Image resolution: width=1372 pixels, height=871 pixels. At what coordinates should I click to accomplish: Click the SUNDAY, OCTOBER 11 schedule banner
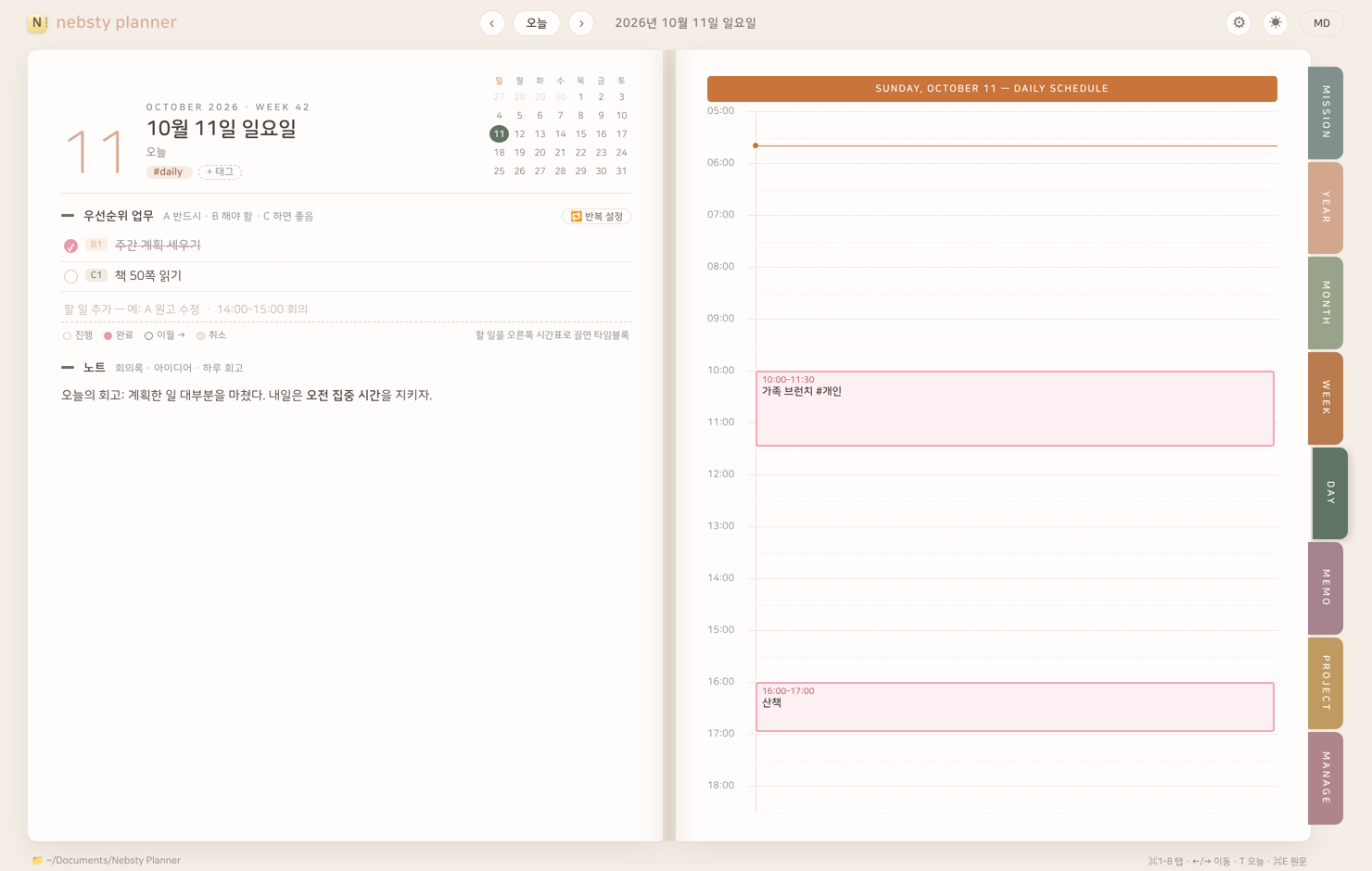(992, 89)
